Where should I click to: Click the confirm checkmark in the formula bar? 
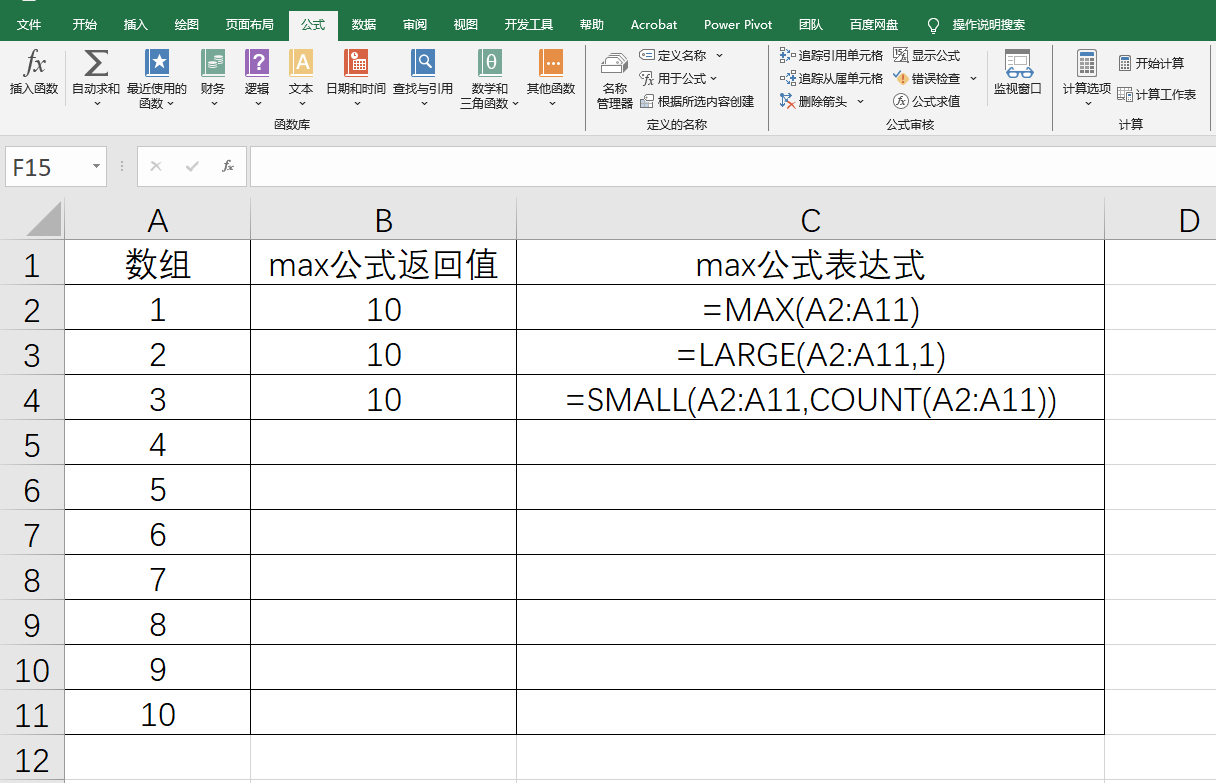192,166
